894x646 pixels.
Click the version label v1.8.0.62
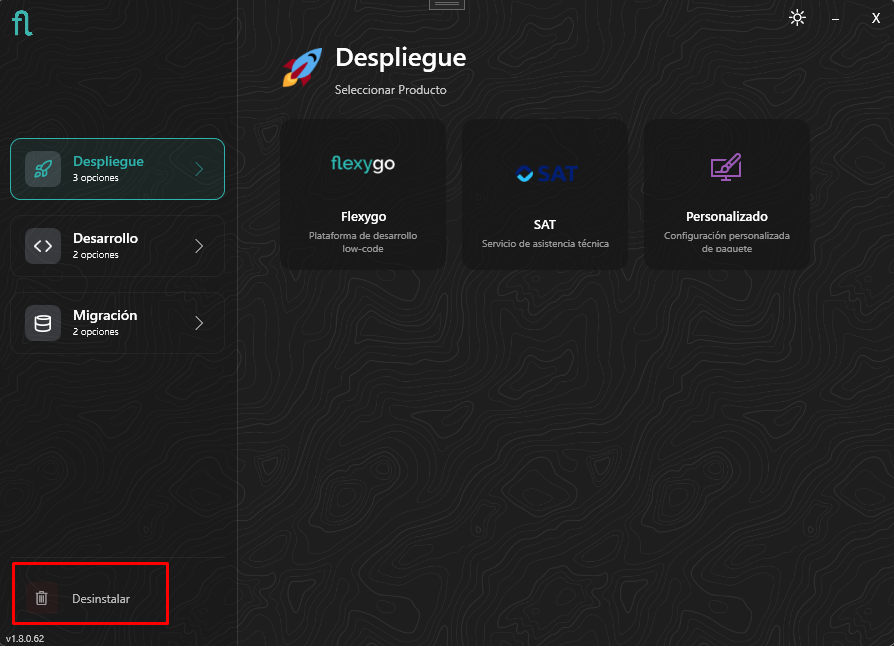pyautogui.click(x=25, y=639)
